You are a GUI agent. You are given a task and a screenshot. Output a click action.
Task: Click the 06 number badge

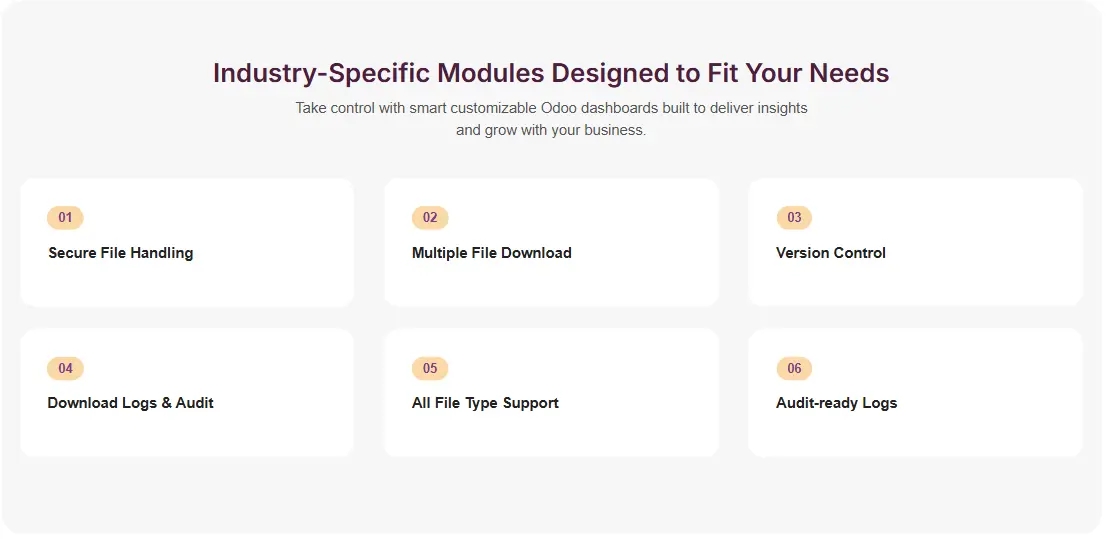coord(794,368)
